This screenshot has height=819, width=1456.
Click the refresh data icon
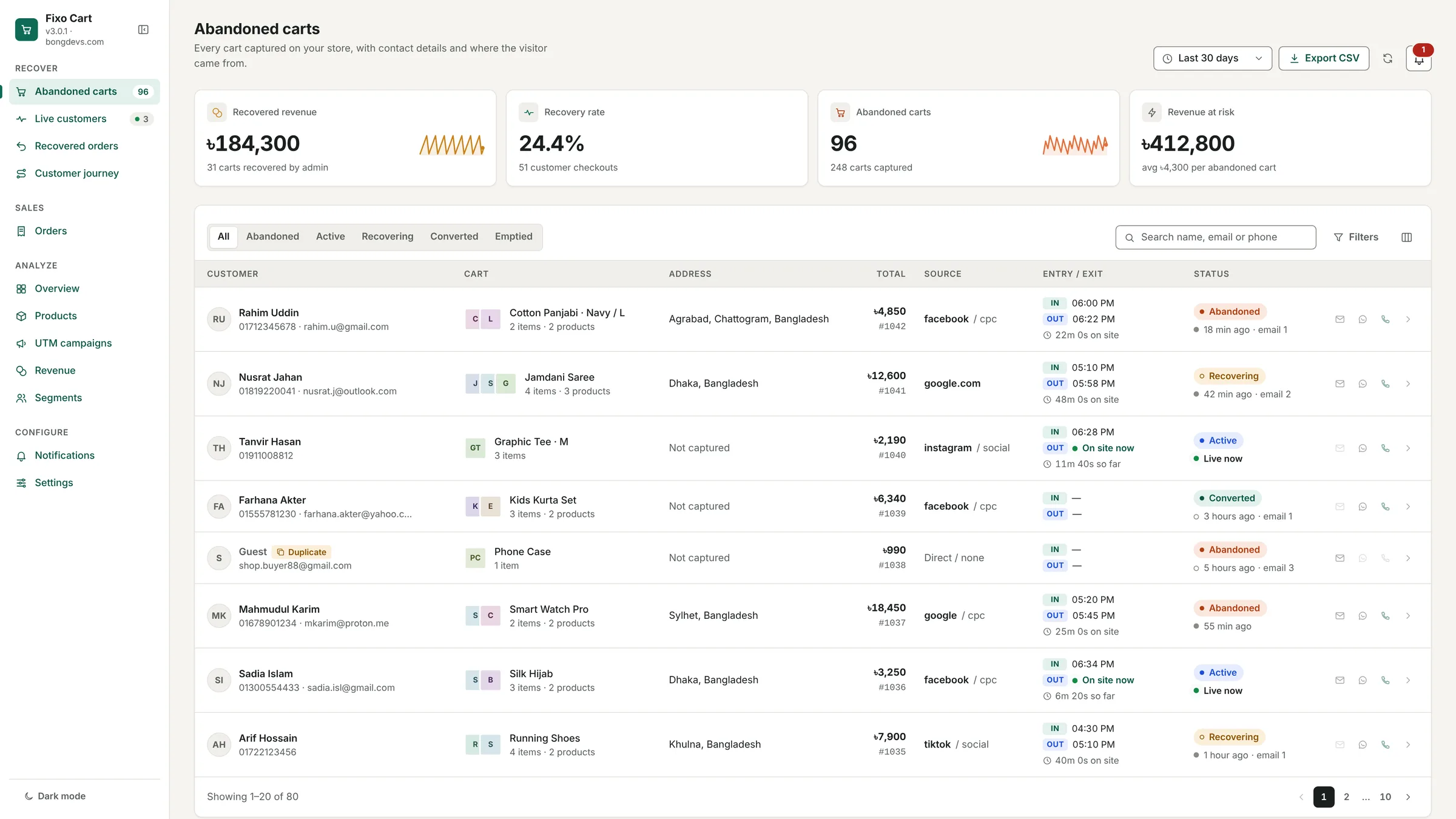1387,58
